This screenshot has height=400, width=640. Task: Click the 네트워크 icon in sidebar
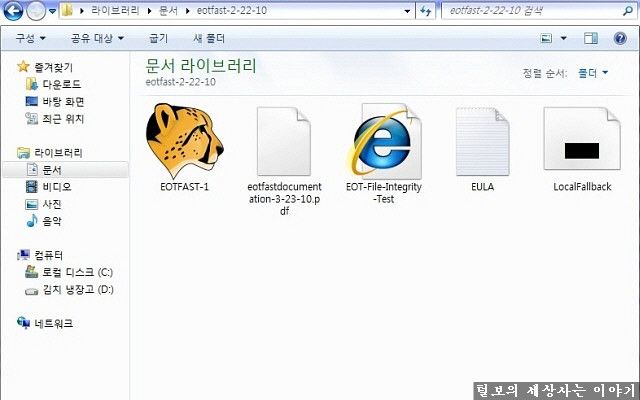pyautogui.click(x=23, y=323)
